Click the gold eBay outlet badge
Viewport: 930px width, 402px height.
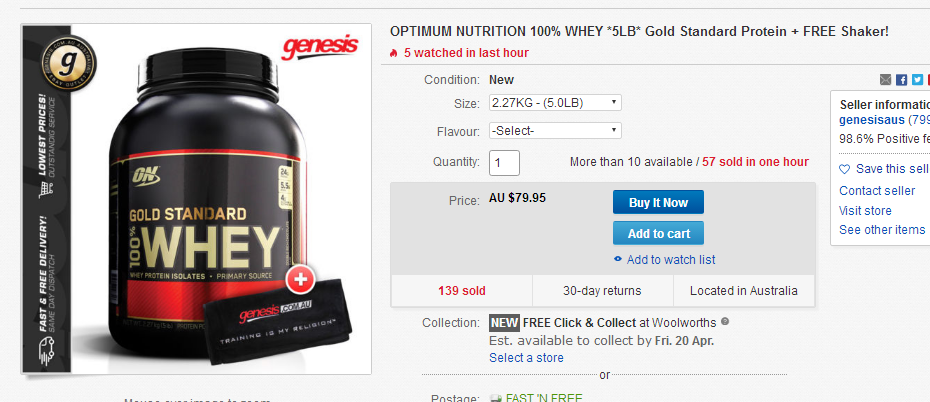point(69,63)
